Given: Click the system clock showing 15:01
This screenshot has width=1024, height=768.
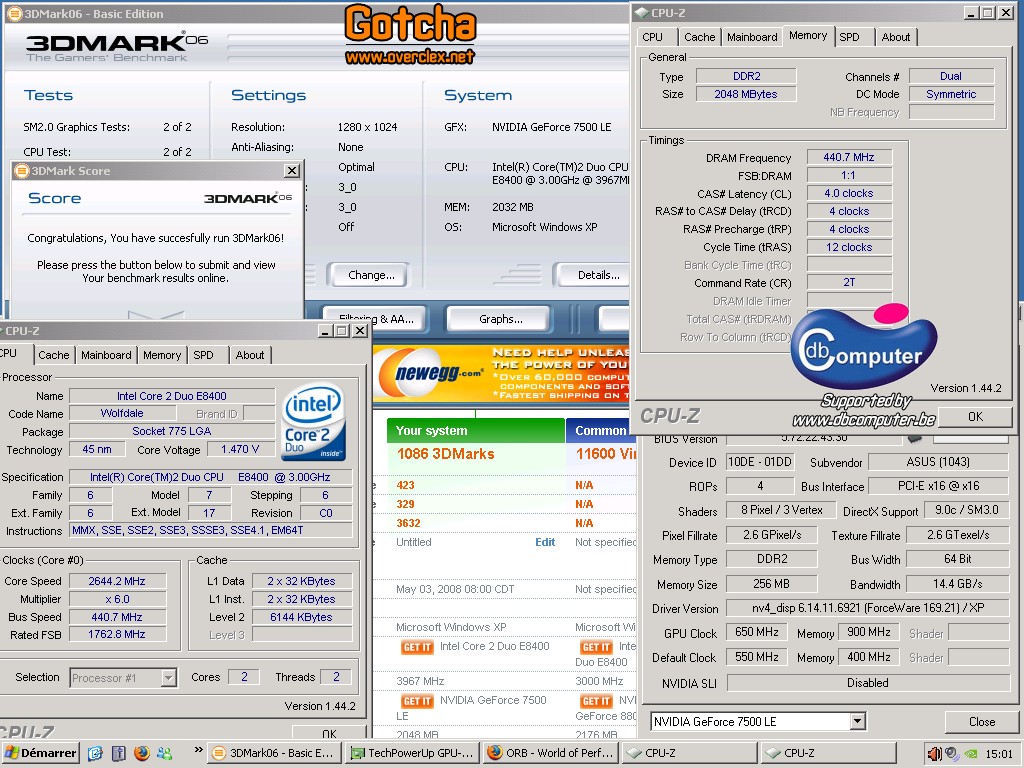Looking at the screenshot, I should (x=999, y=754).
